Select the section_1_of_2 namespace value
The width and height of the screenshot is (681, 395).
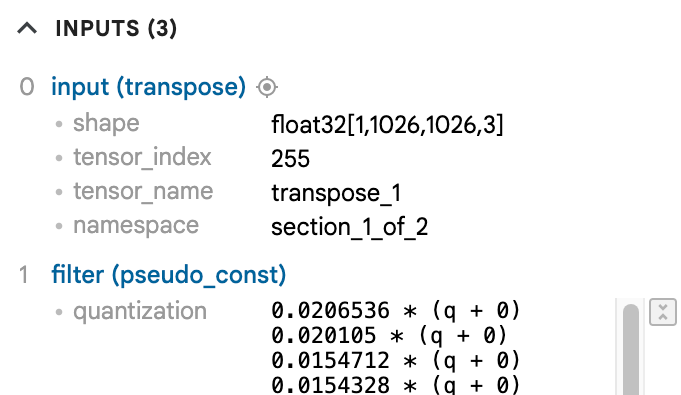pos(350,226)
